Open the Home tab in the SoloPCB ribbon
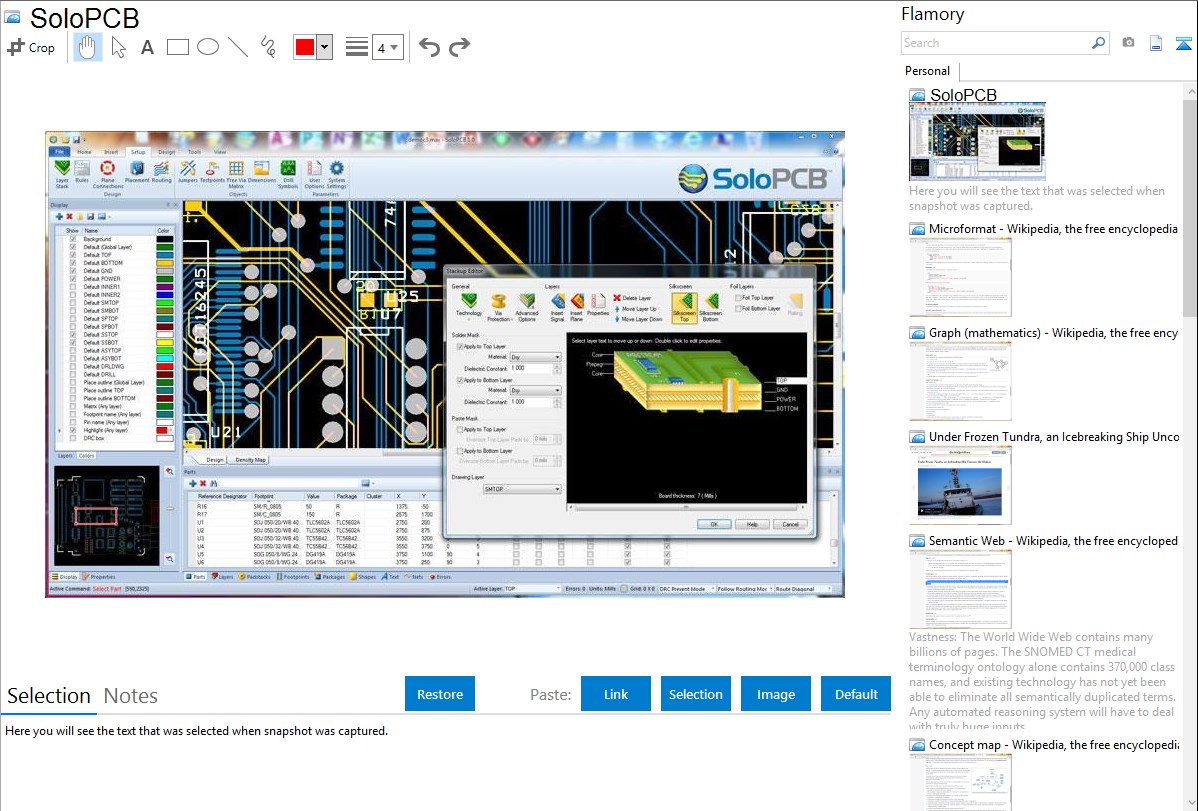The width and height of the screenshot is (1198, 811). tap(84, 152)
